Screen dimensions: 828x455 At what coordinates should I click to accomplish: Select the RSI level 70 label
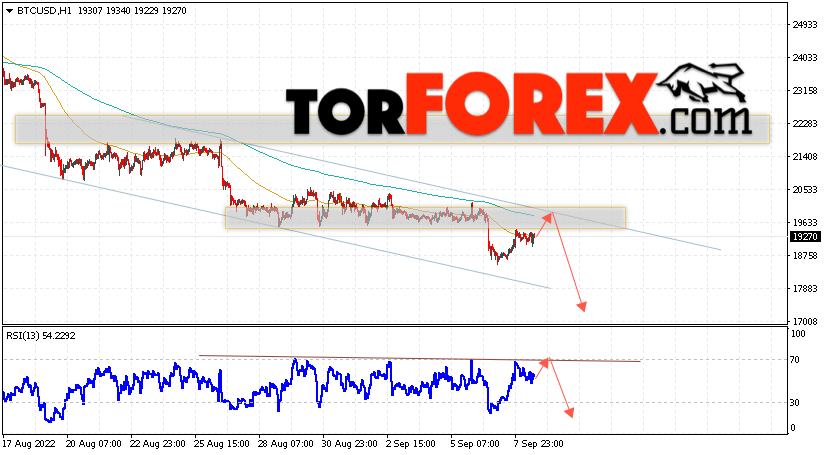coord(795,360)
